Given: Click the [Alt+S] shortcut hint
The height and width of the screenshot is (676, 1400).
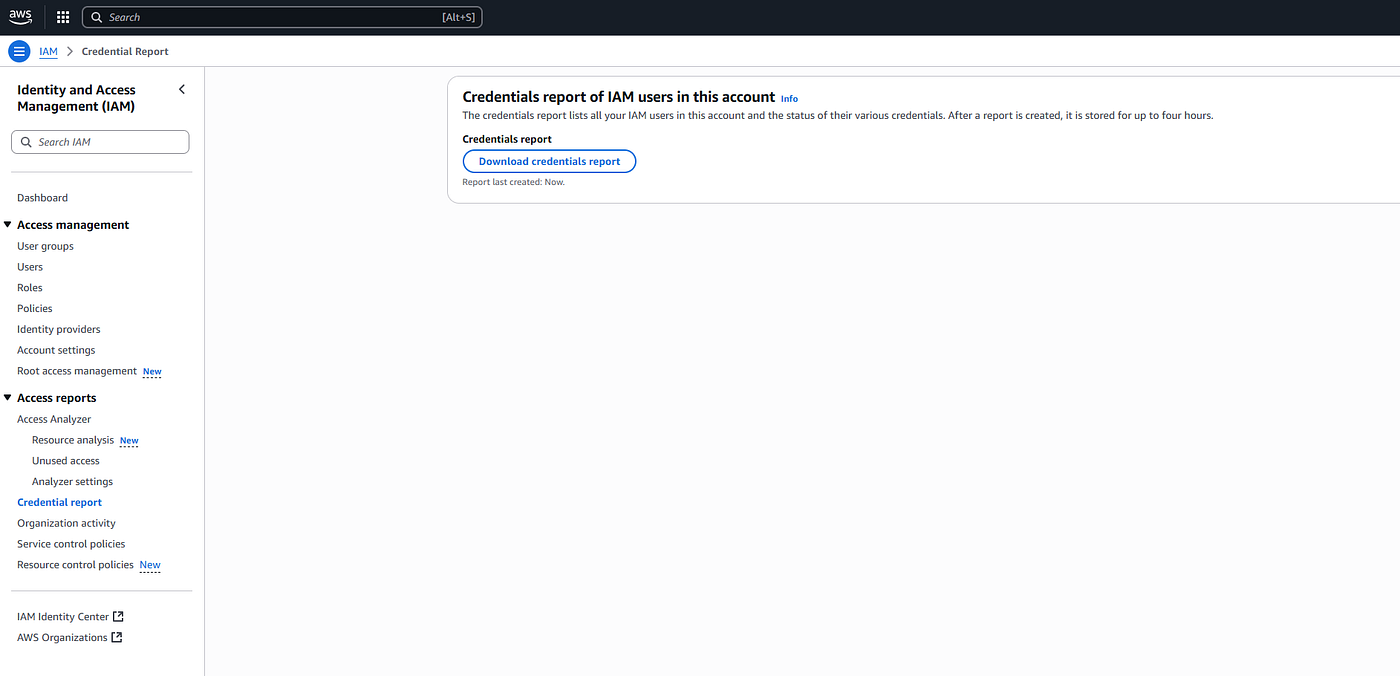Looking at the screenshot, I should 459,17.
